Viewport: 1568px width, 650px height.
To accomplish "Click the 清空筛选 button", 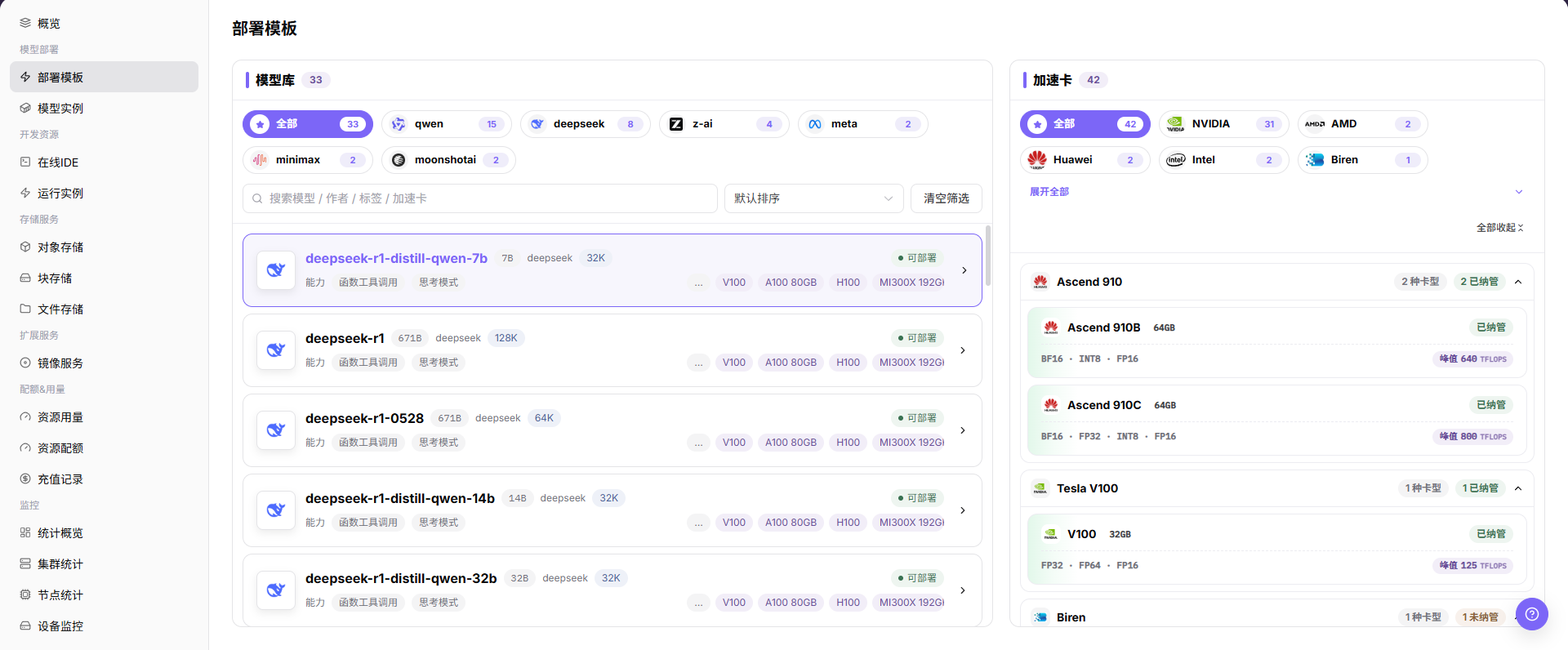I will [947, 198].
